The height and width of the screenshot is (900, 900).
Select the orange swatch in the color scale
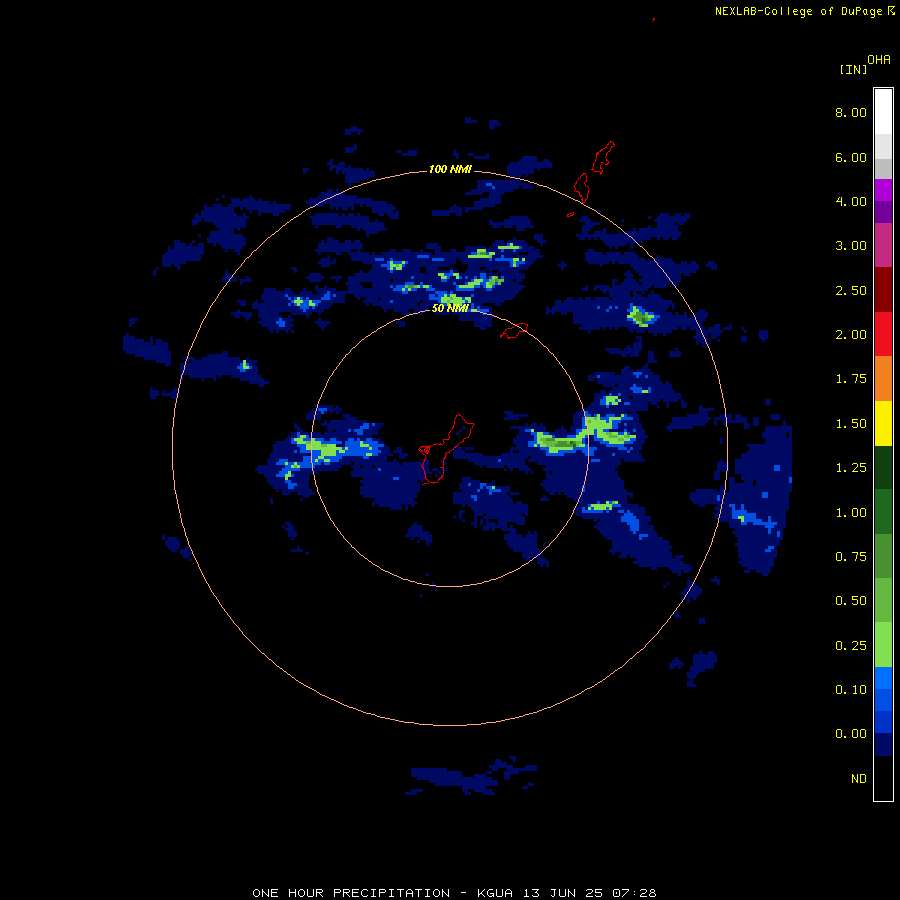point(883,378)
